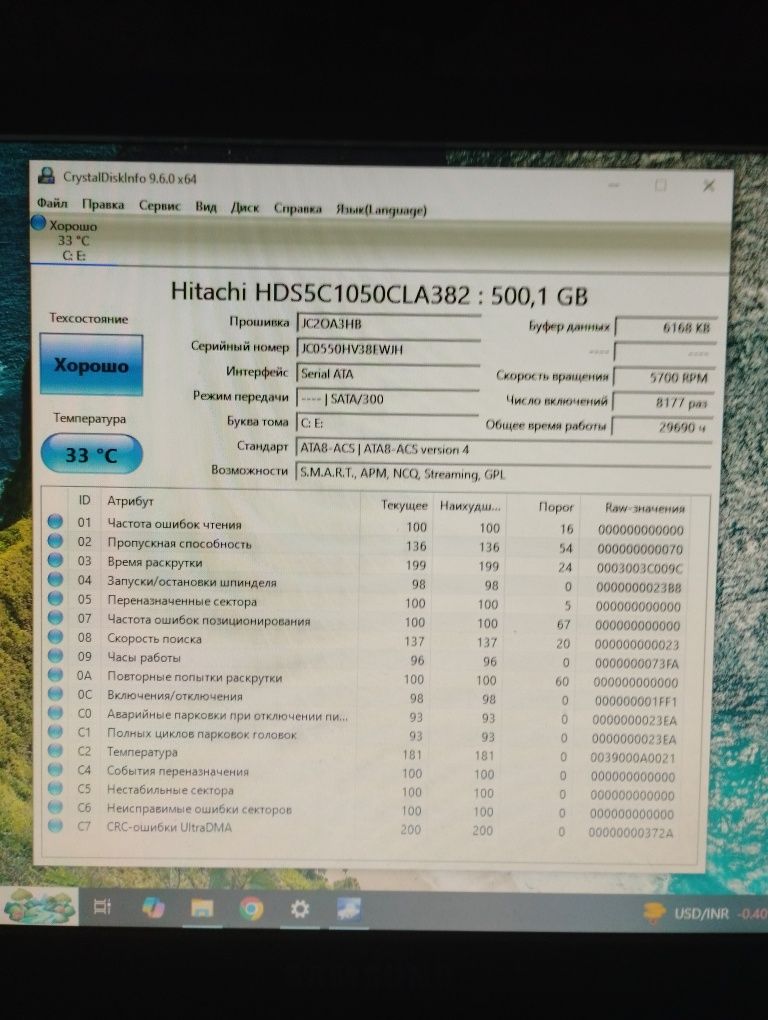Viewport: 768px width, 1020px height.
Task: Open the Файл menu
Action: click(x=52, y=203)
